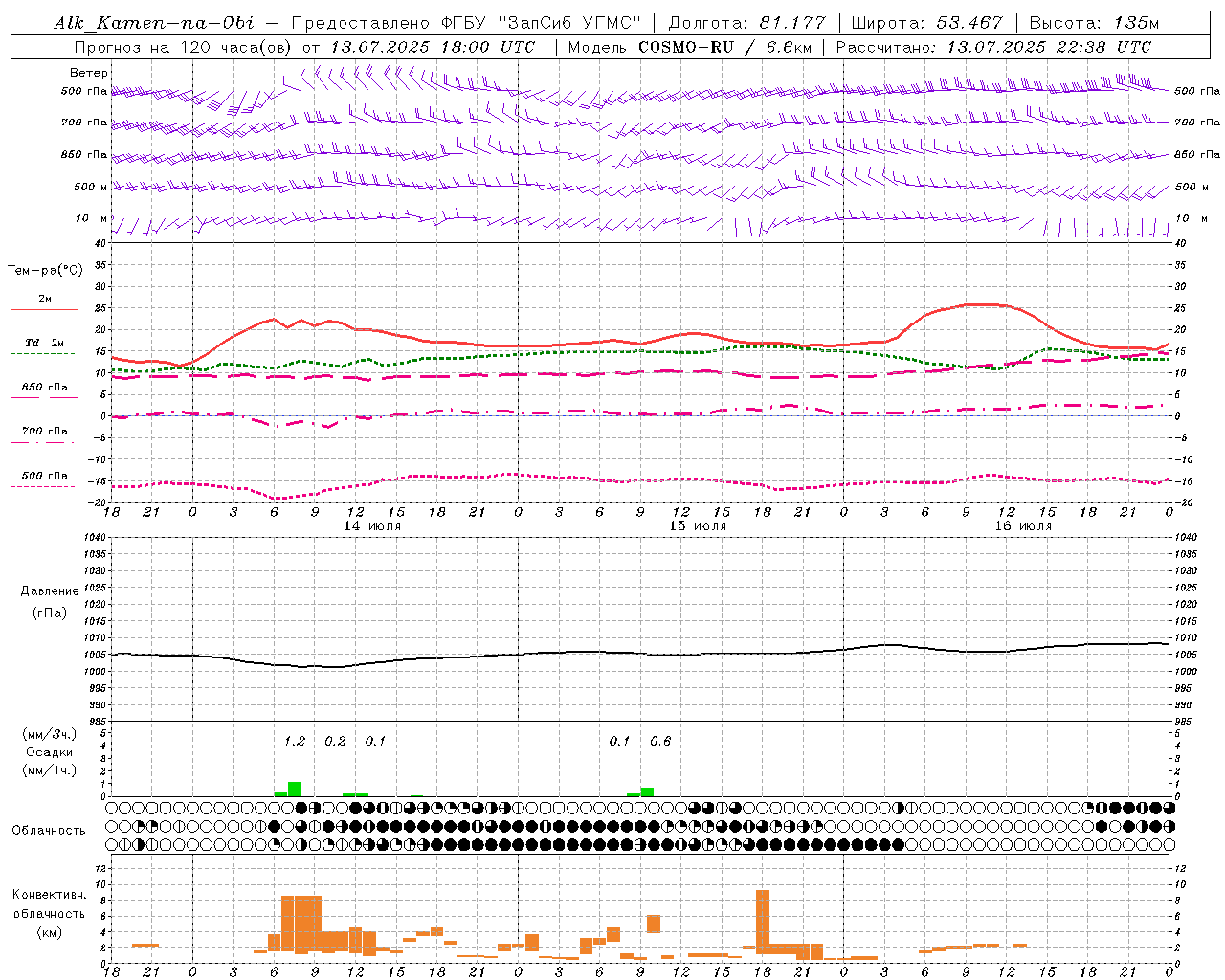Click the 0.2 precipitation amount value
1225x980 pixels.
pos(335,742)
